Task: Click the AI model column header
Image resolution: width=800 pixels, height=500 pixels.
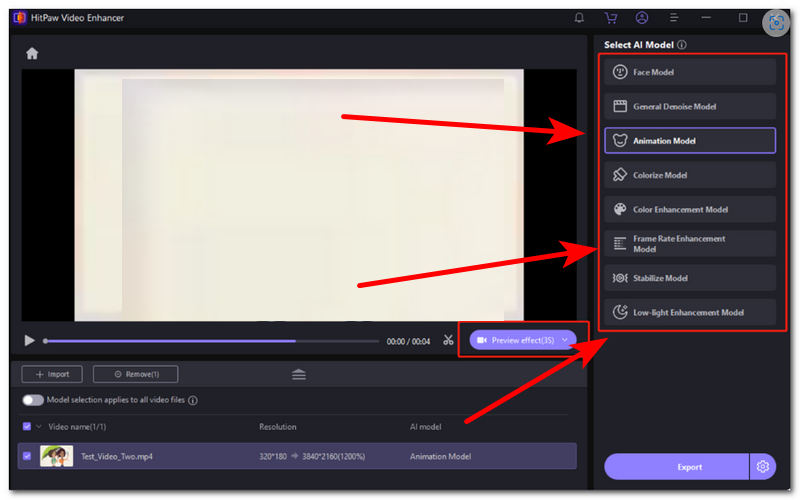Action: pos(426,427)
